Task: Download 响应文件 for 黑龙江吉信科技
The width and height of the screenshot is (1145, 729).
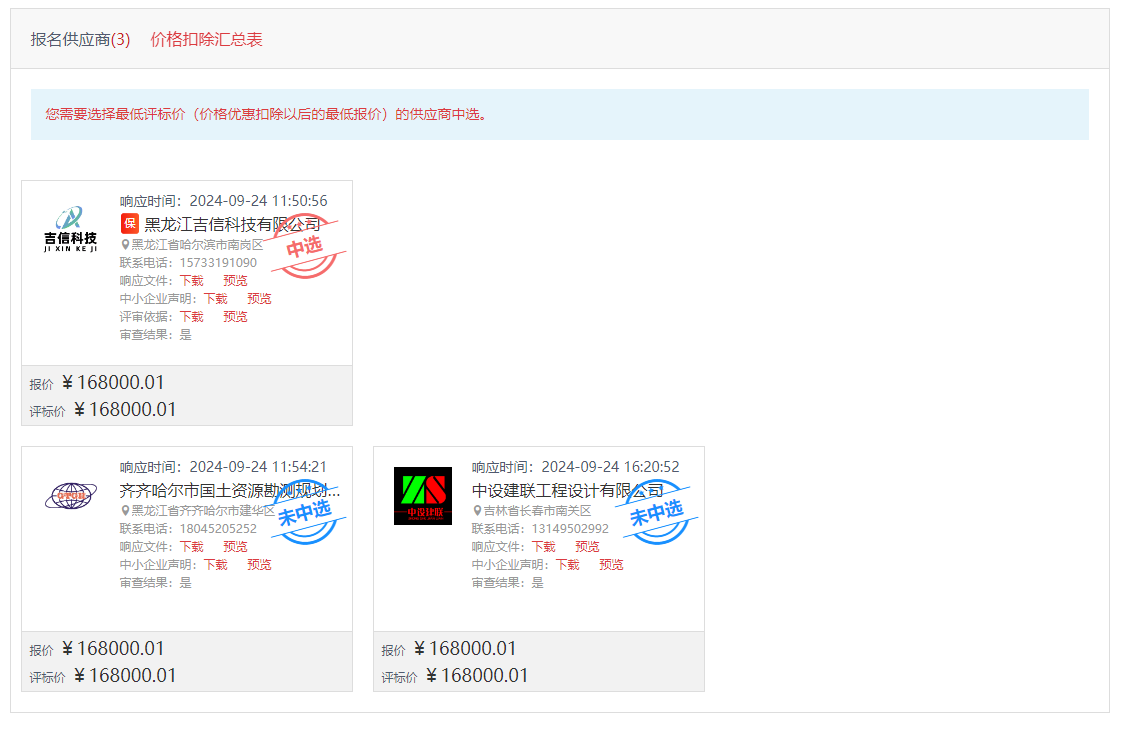Action: [x=191, y=281]
